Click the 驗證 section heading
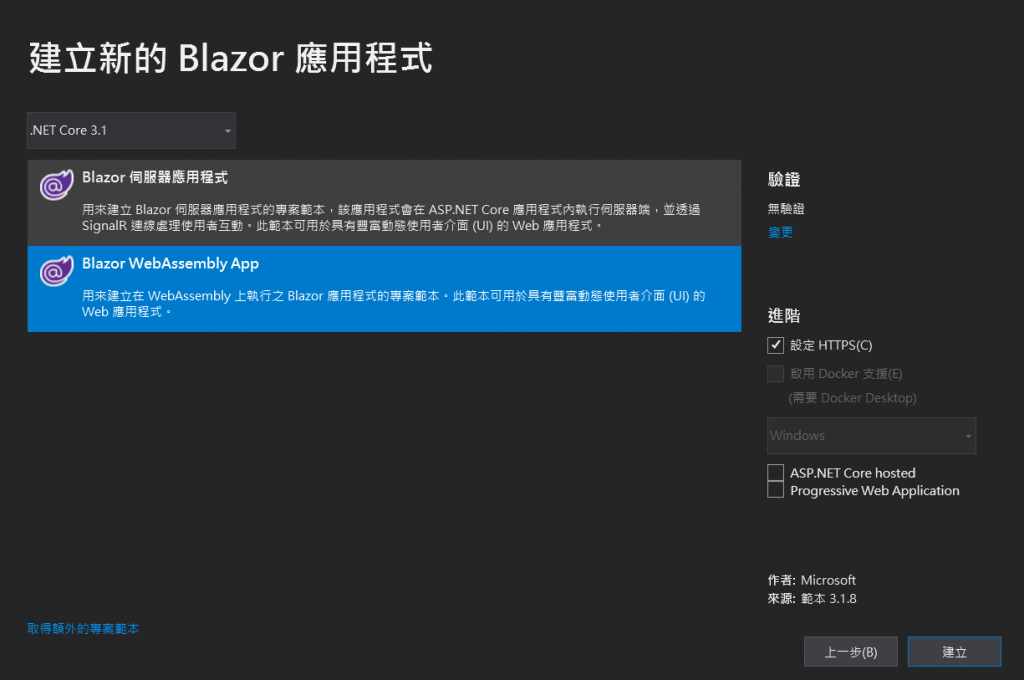The width and height of the screenshot is (1024, 680). 784,180
